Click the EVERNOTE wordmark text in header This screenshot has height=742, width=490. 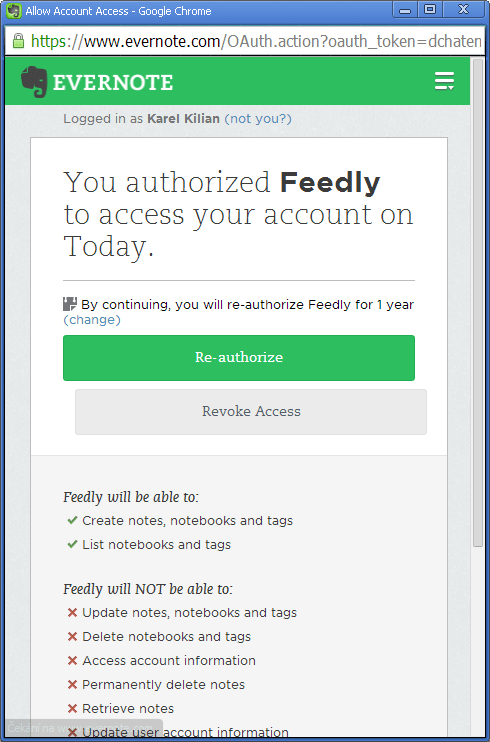click(113, 82)
